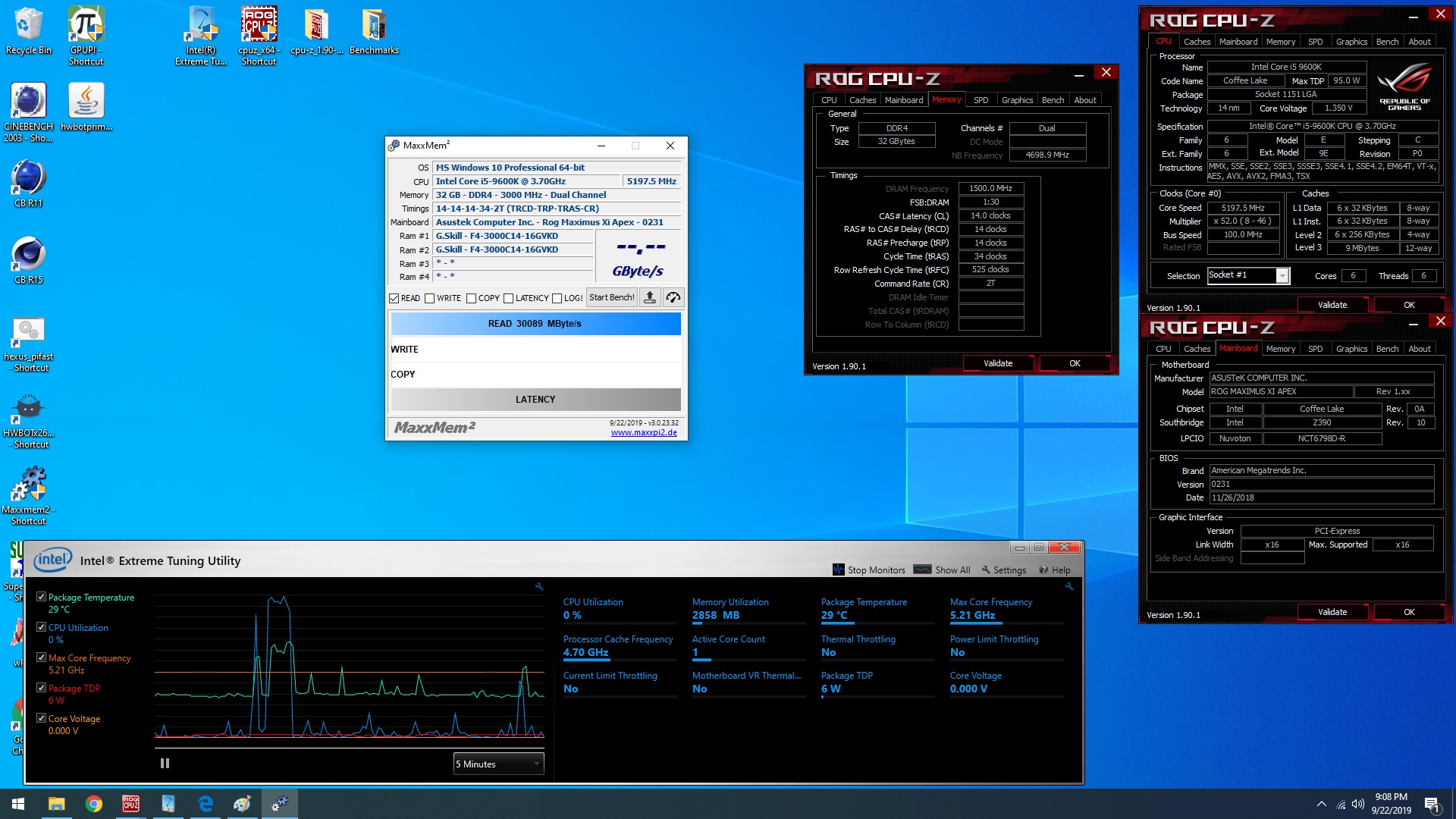Click the LATENCY result bar in MaxxMem
This screenshot has height=819, width=1456.
coord(535,400)
